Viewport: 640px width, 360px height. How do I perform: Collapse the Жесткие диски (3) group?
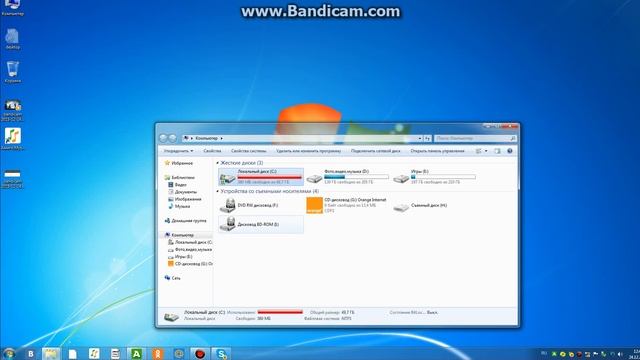click(218, 163)
